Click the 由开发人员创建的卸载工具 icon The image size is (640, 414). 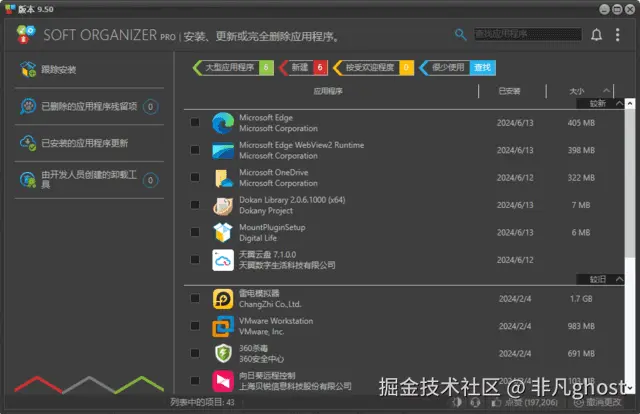(x=28, y=180)
